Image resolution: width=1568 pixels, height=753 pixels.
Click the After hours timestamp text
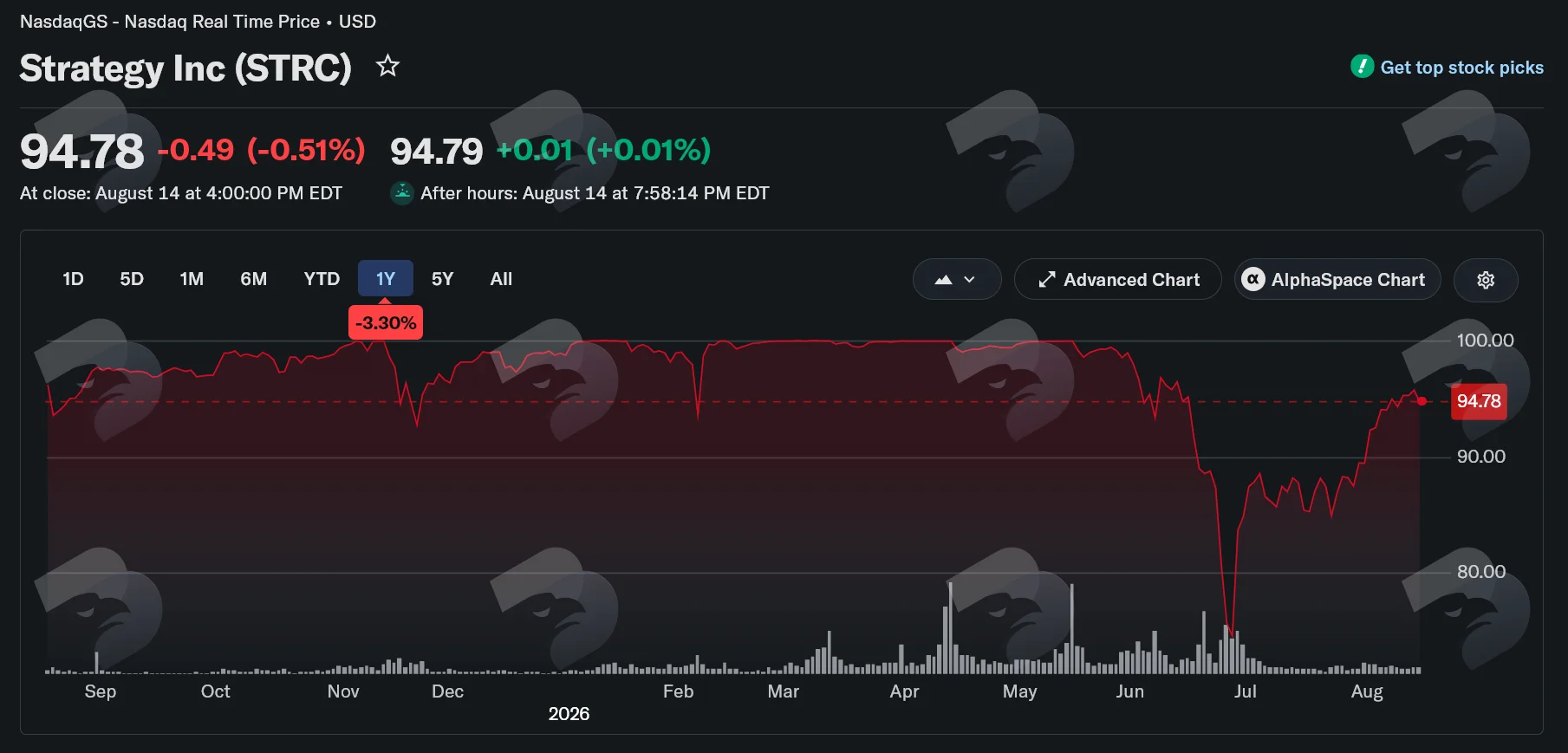[595, 193]
